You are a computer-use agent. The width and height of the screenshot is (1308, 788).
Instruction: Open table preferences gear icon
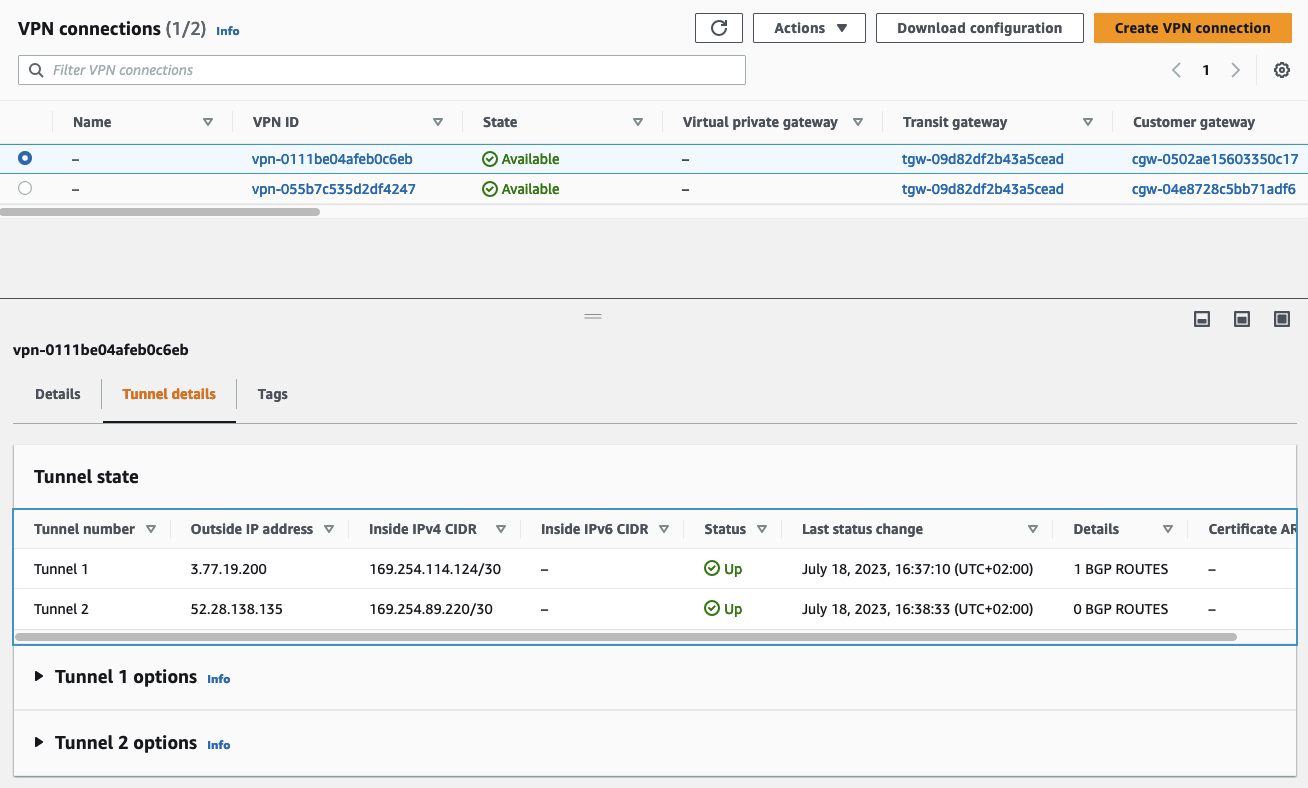pos(1281,70)
